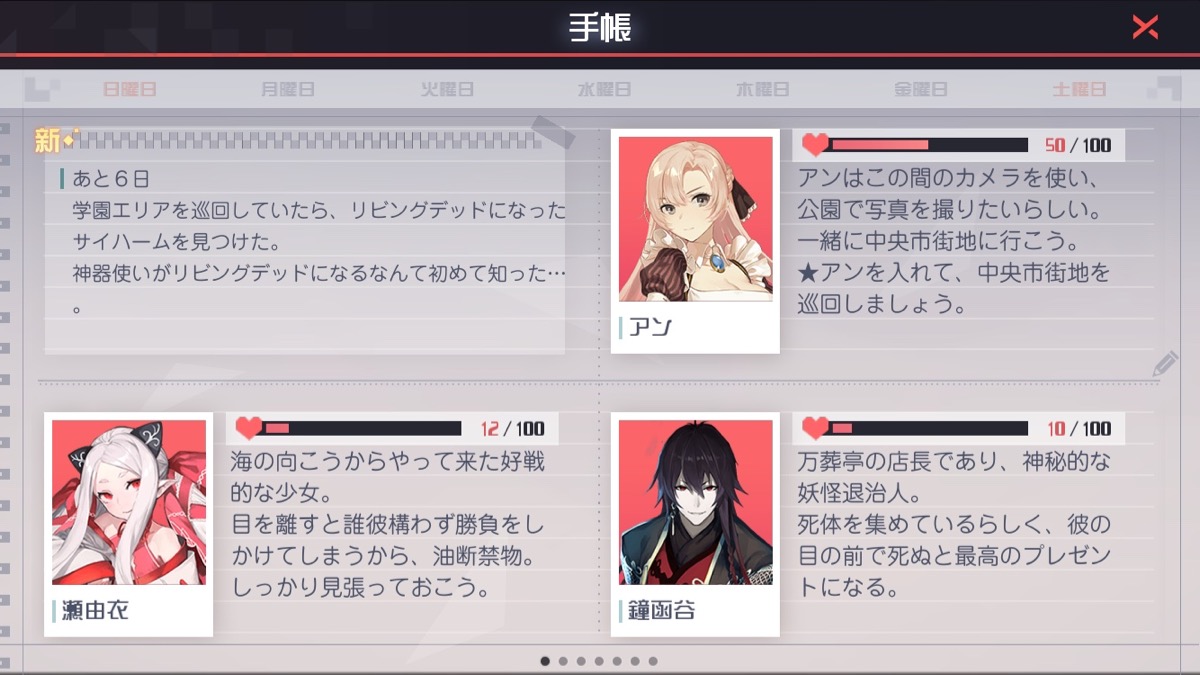This screenshot has height=675, width=1200.
Task: Open 瀬由衣's character portrait card
Action: (128, 524)
